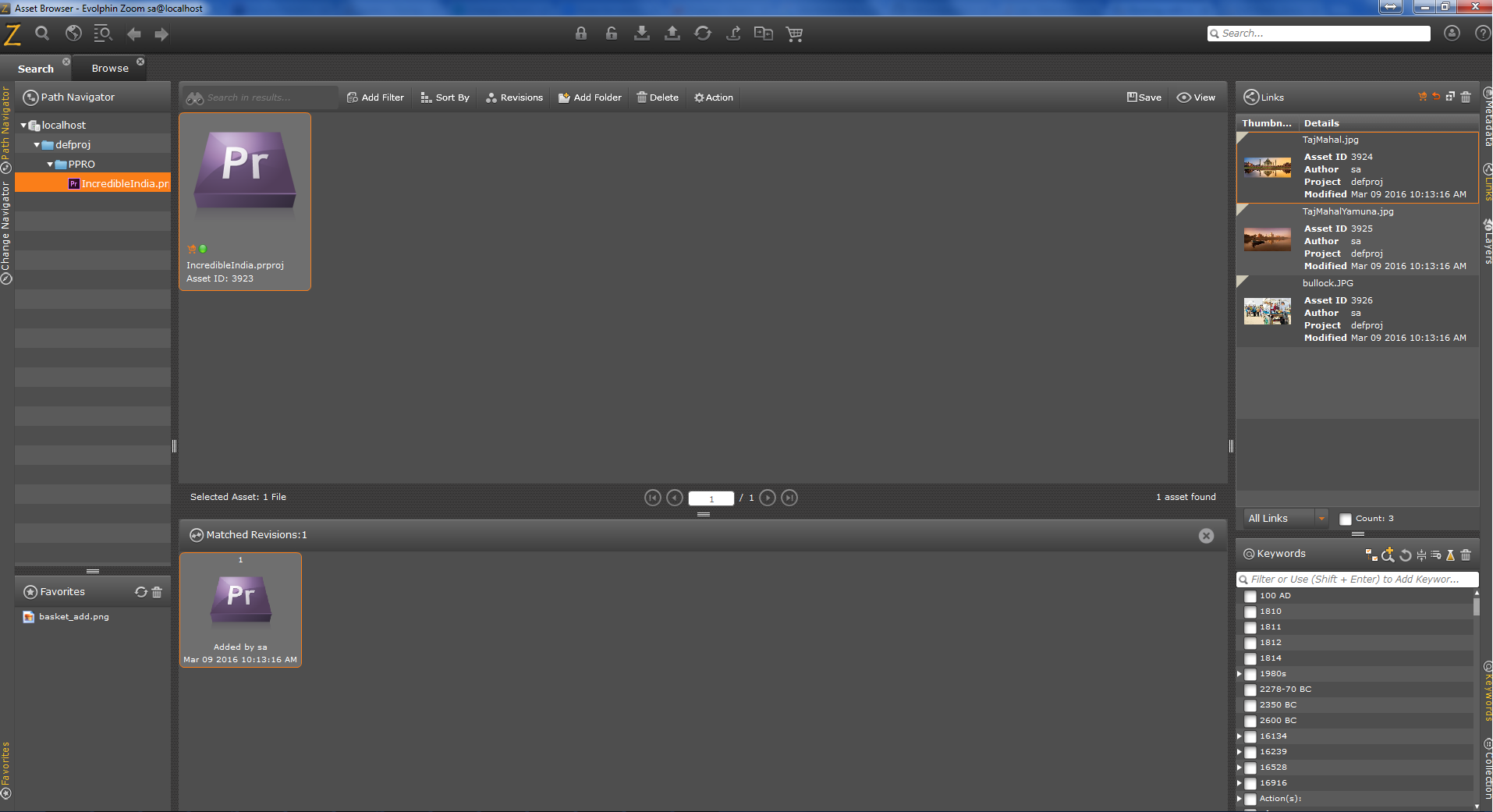Select the TajMahalYamuna.jpg link thumbnail
Viewport: 1493px width, 812px height.
[1268, 239]
